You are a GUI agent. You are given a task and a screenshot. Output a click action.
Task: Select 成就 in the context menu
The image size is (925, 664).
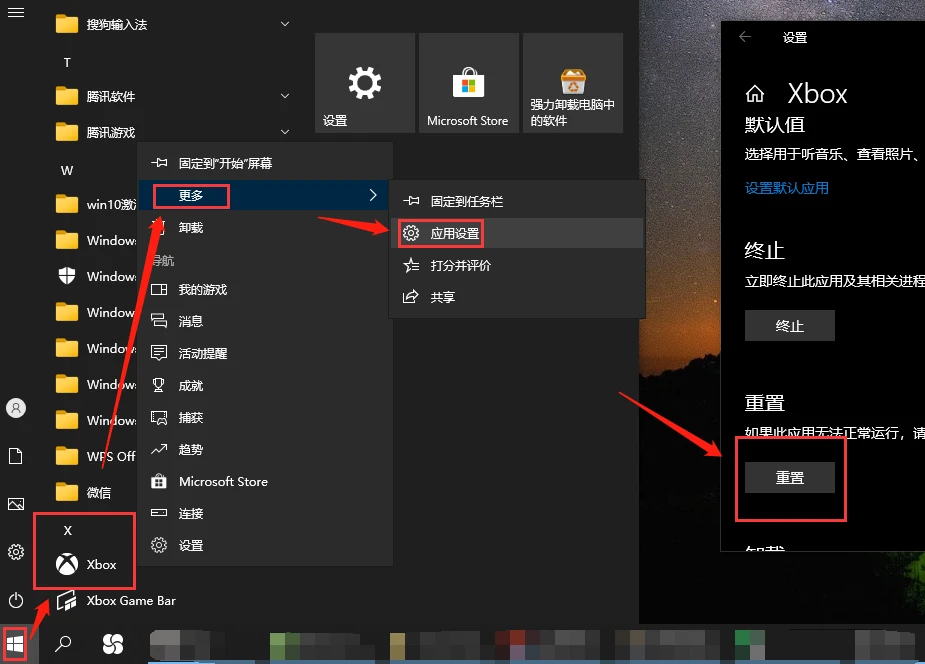265,386
